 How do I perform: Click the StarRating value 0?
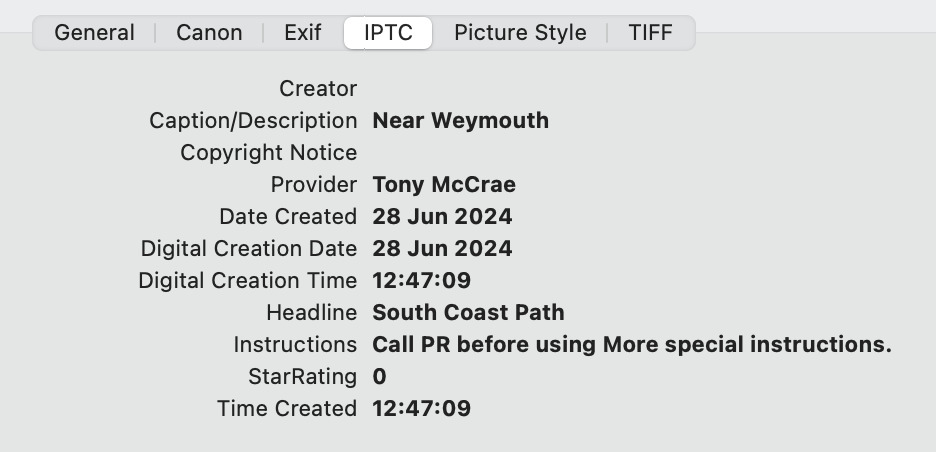[379, 377]
